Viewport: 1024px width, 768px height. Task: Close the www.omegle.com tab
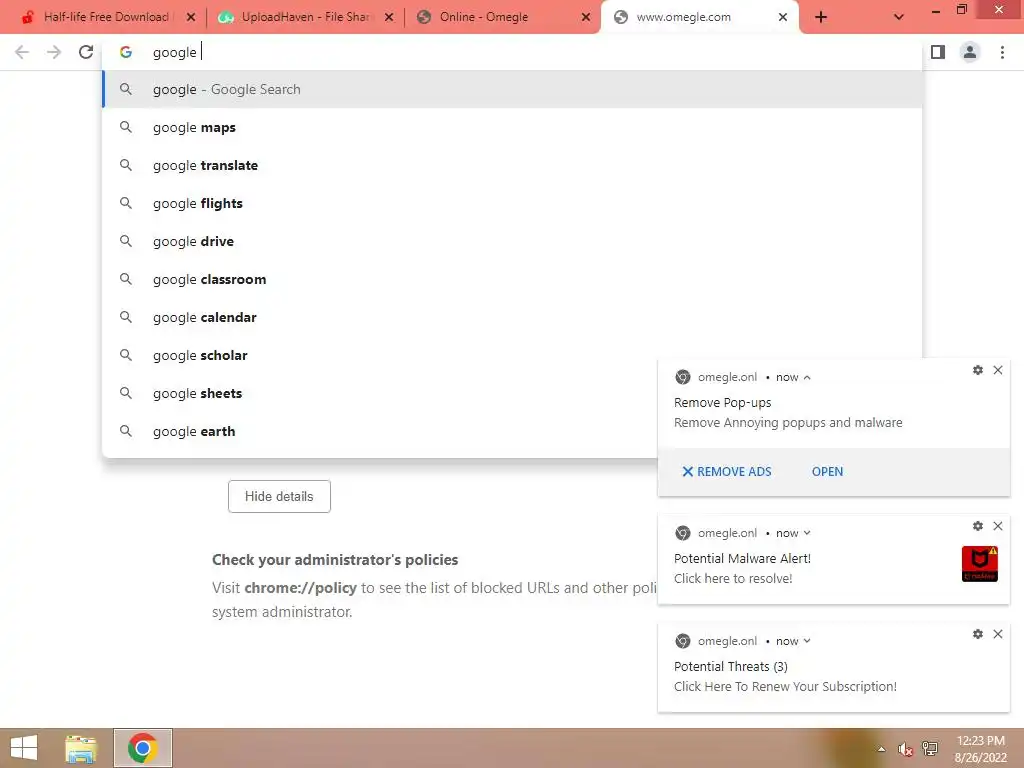[x=783, y=18]
